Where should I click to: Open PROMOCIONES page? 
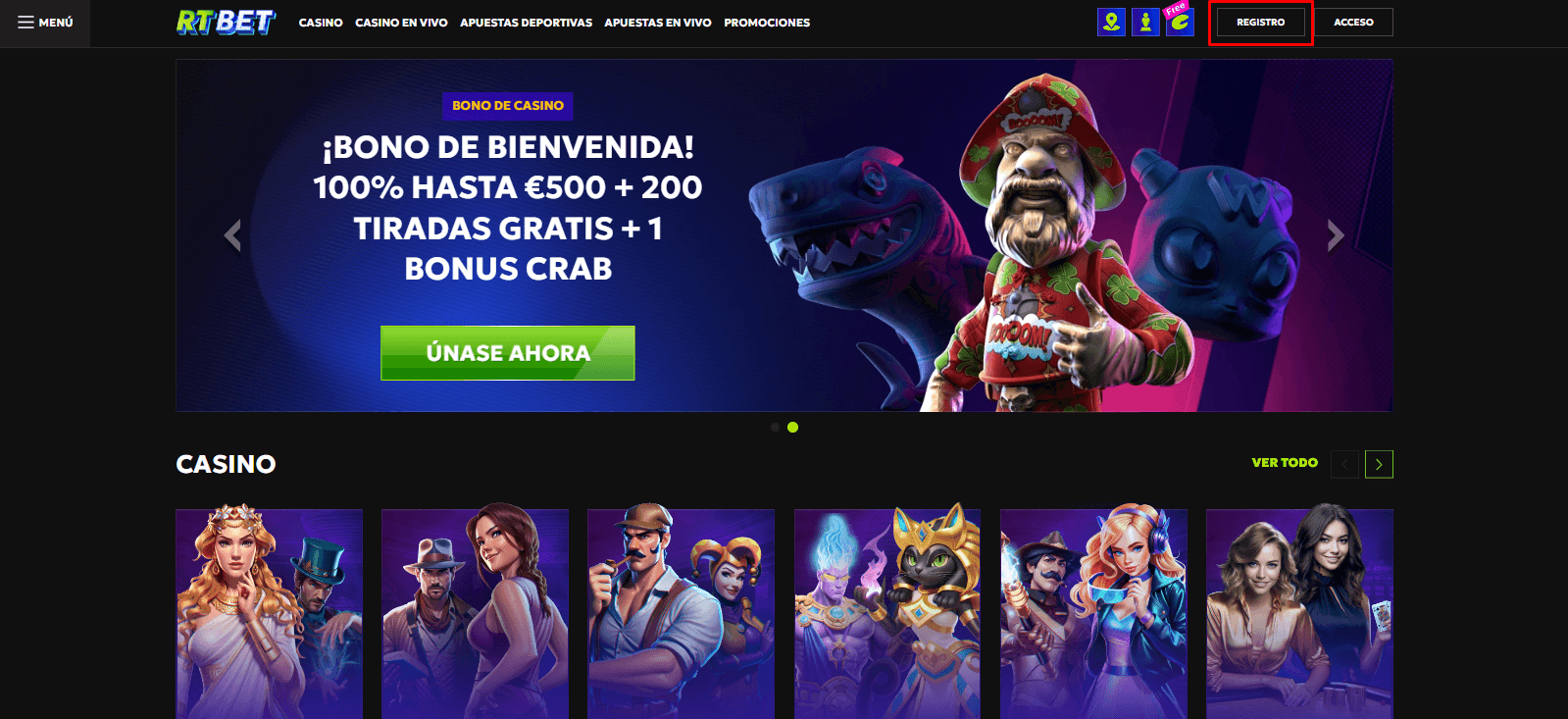point(767,23)
